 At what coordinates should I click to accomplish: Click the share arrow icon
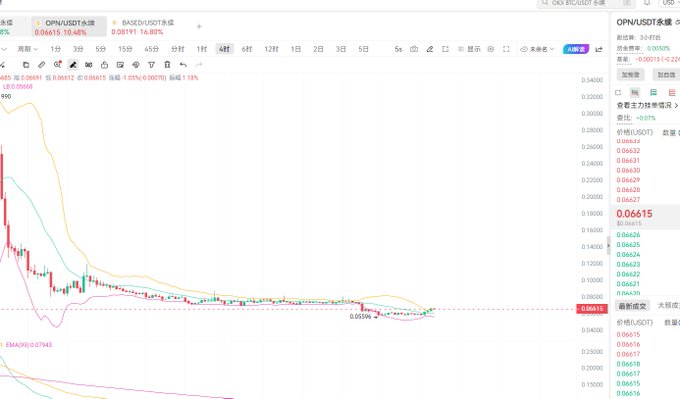pos(599,49)
